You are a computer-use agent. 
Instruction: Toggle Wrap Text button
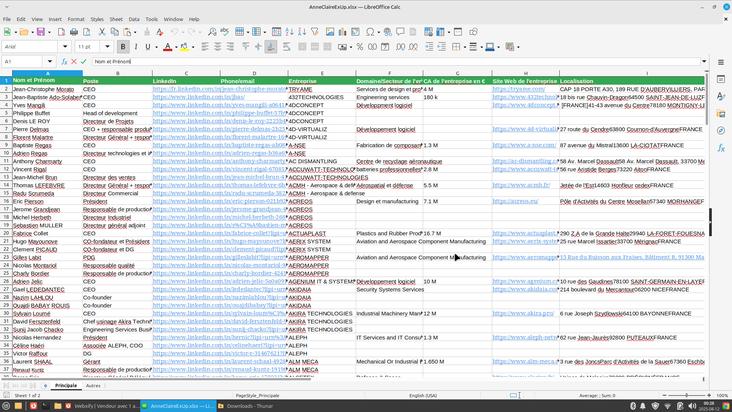coord(286,47)
